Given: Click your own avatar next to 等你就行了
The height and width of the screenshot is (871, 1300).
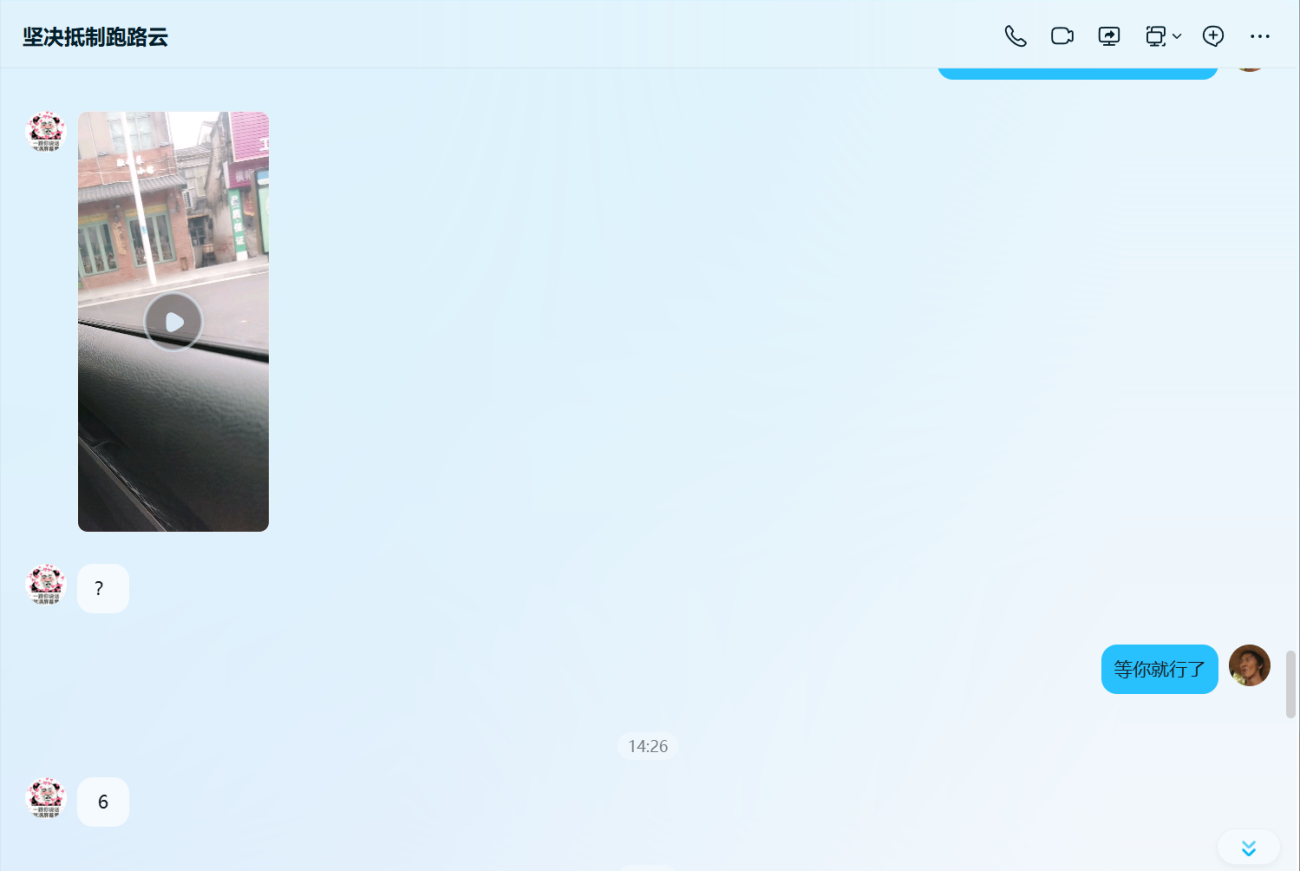Looking at the screenshot, I should click(1249, 666).
